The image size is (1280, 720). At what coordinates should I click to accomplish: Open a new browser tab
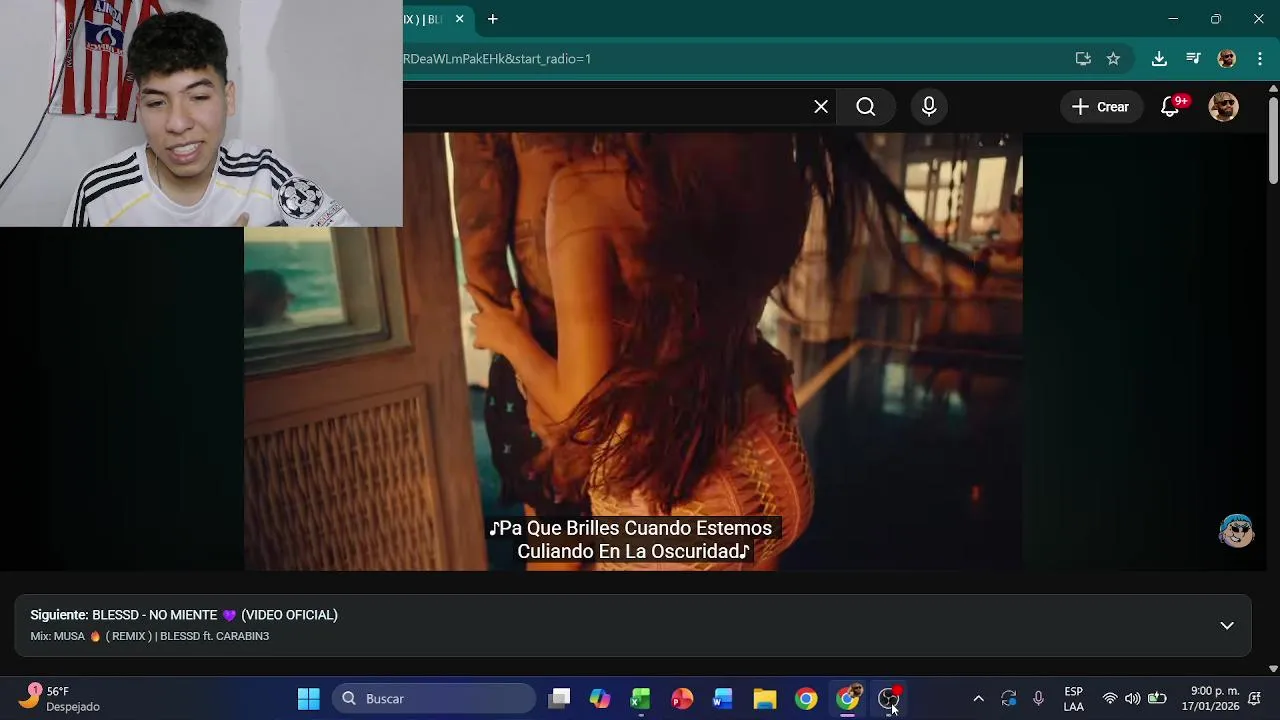coord(492,19)
